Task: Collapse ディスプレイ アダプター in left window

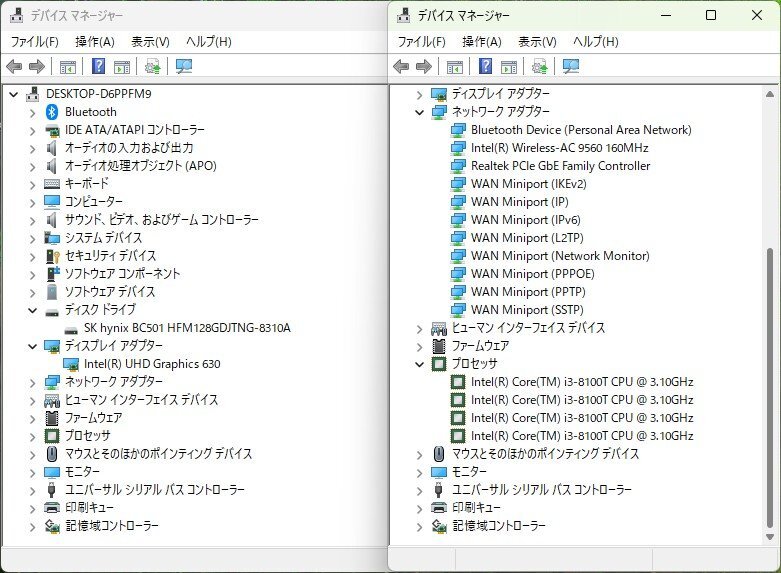Action: tap(32, 346)
